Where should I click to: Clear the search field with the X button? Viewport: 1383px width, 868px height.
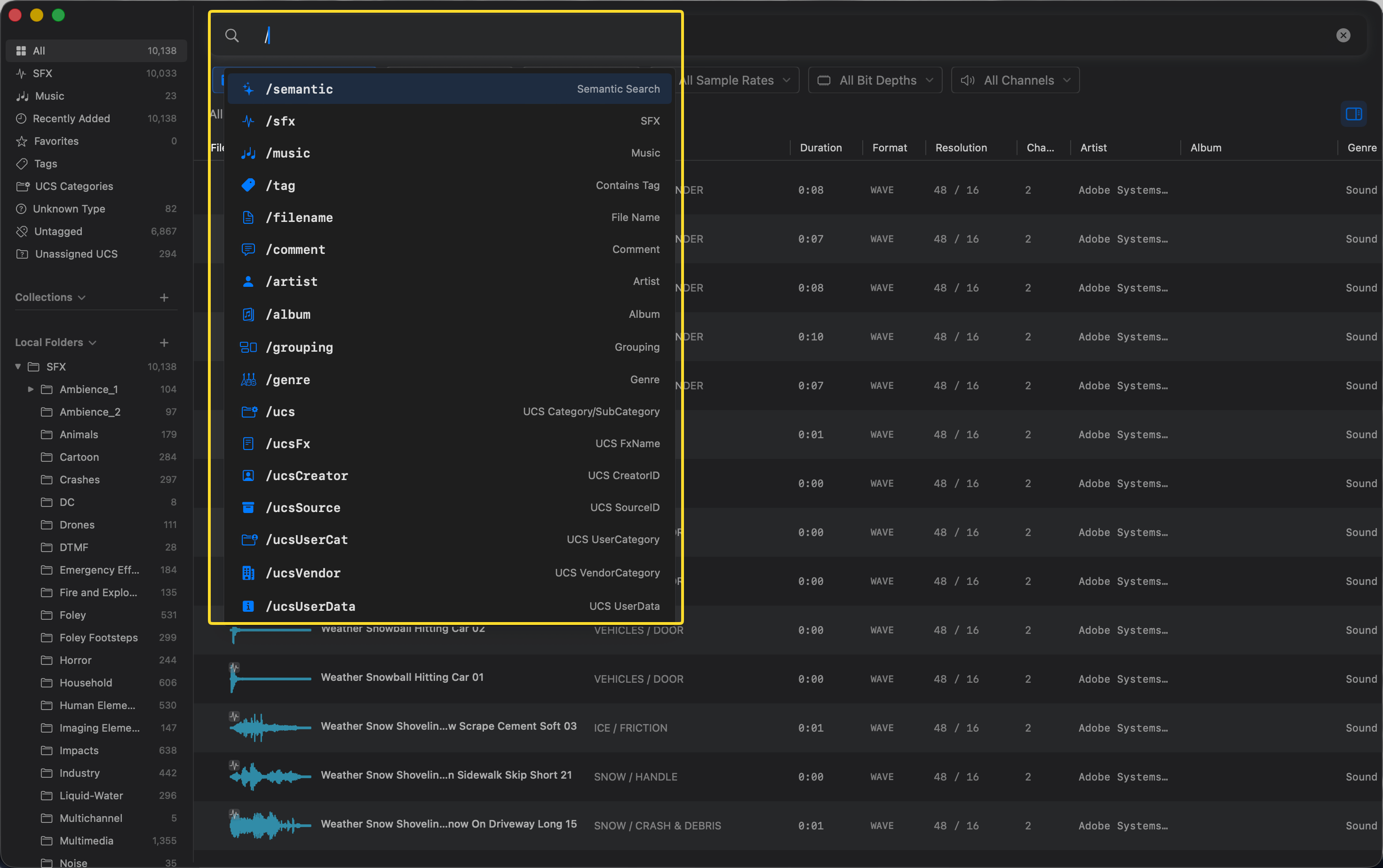coord(1343,36)
